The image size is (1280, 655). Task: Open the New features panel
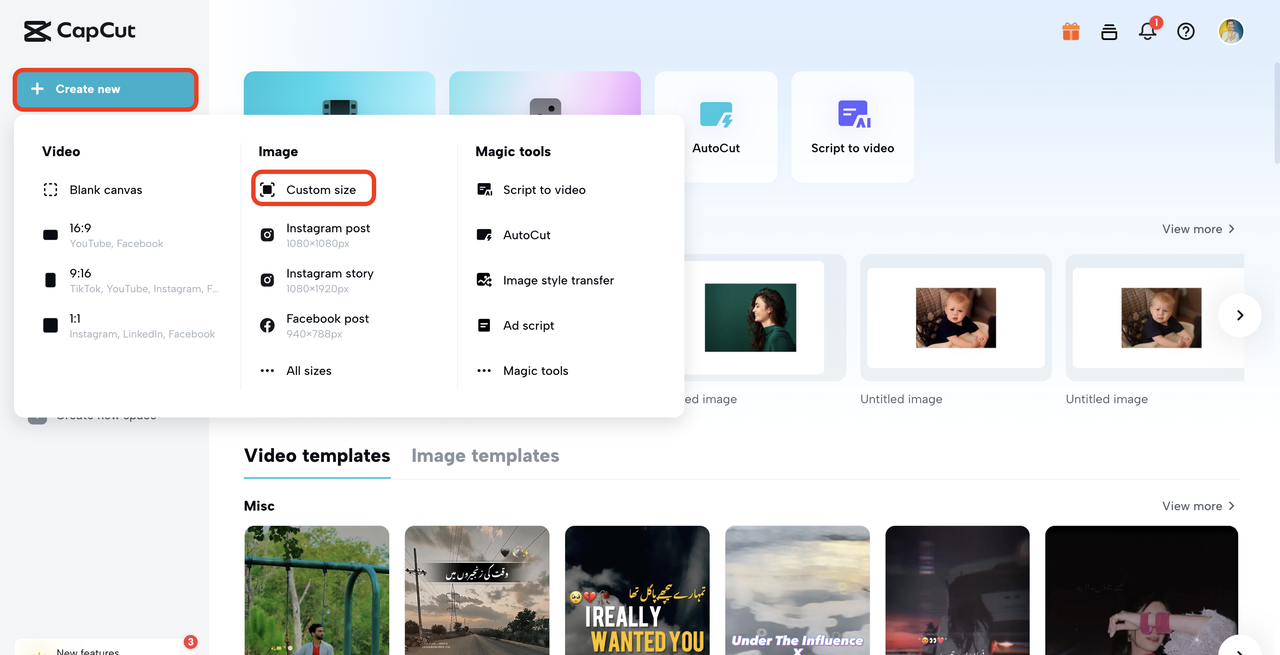tap(104, 647)
